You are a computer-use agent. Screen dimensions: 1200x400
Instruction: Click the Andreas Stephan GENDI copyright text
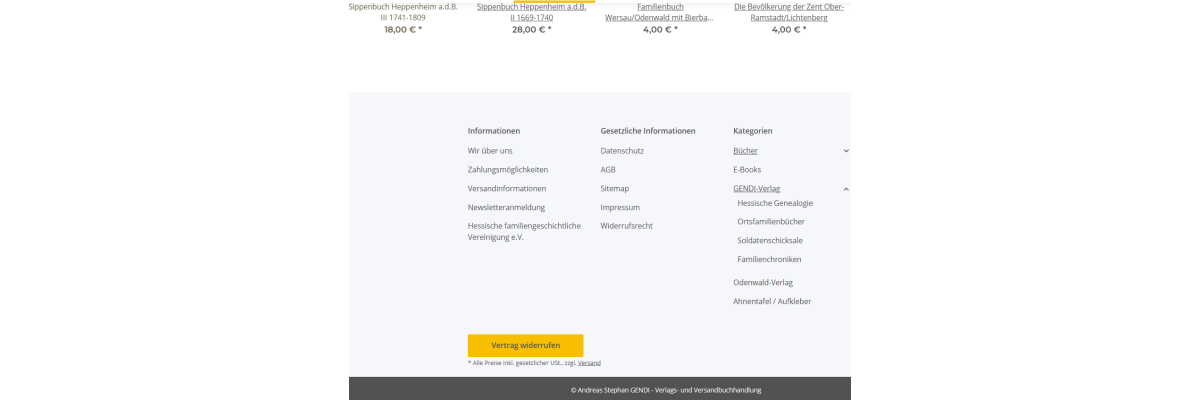(666, 390)
